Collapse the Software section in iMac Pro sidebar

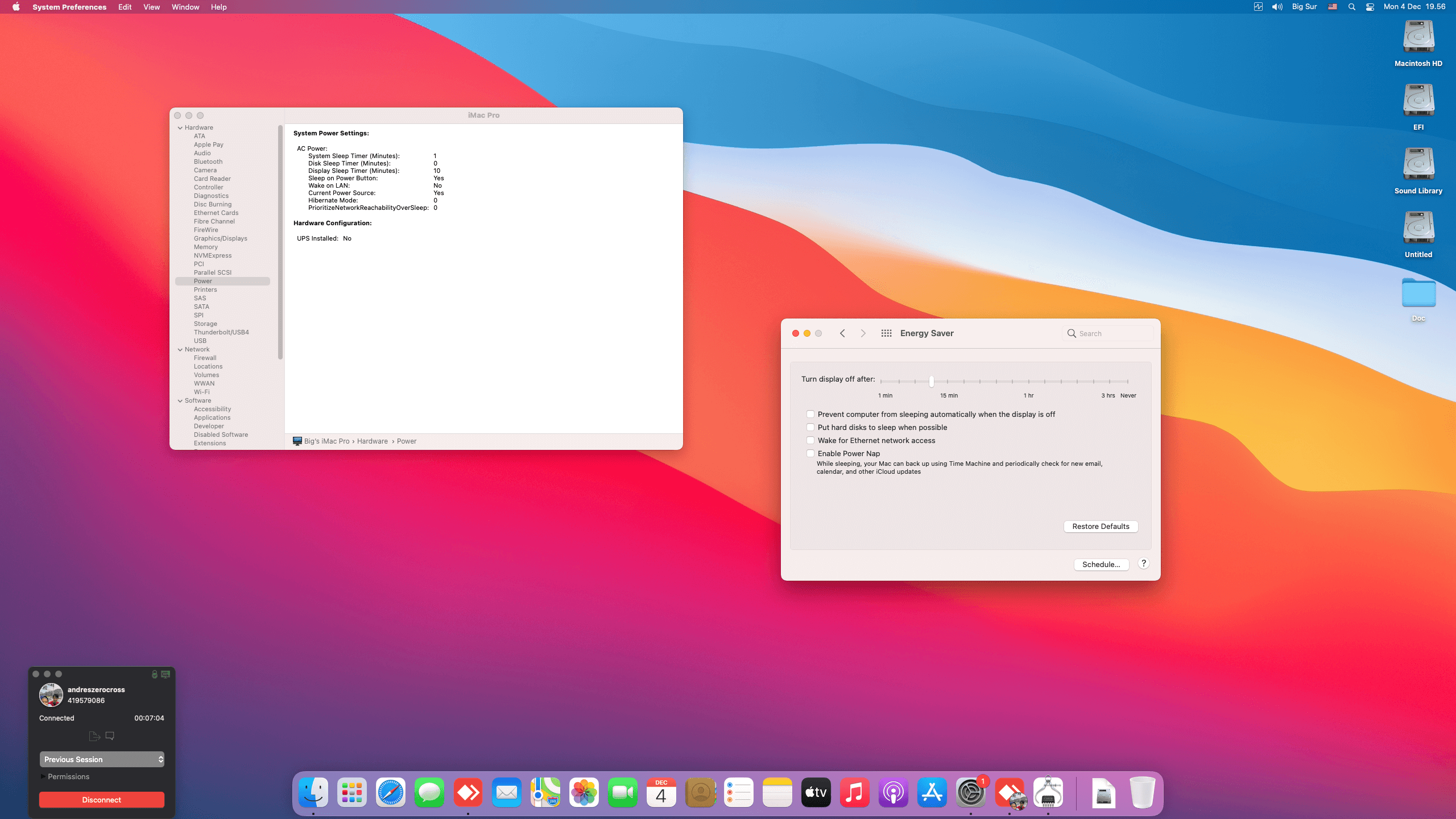point(180,400)
